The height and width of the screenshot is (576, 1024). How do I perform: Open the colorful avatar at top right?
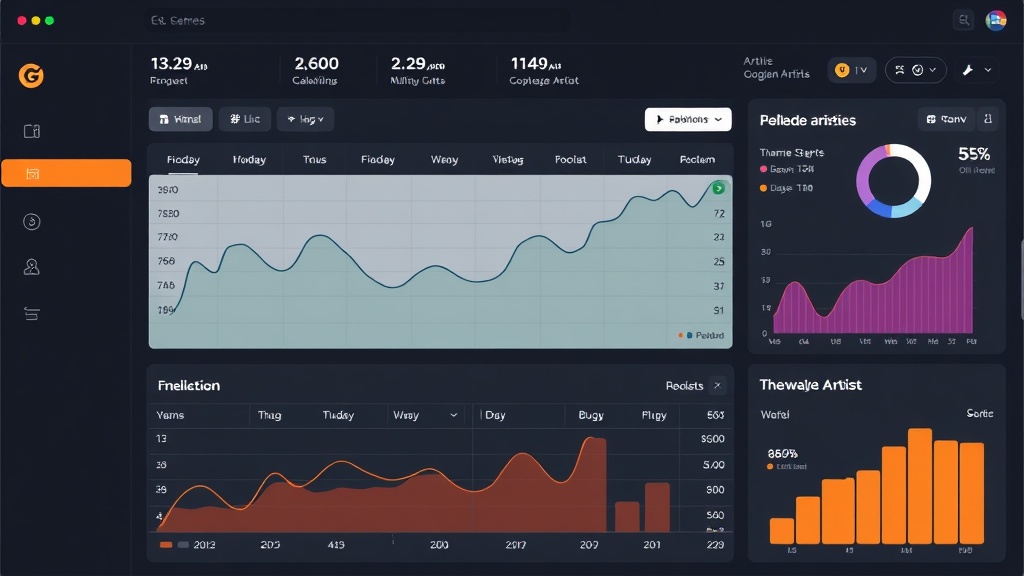click(x=995, y=20)
